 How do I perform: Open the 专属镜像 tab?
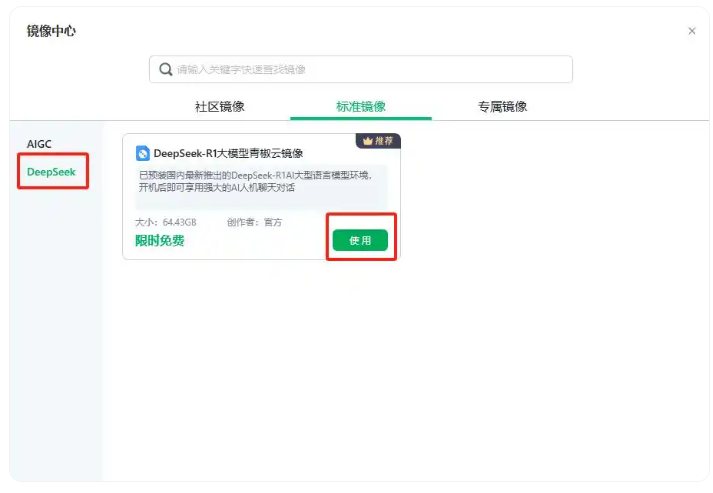(502, 107)
